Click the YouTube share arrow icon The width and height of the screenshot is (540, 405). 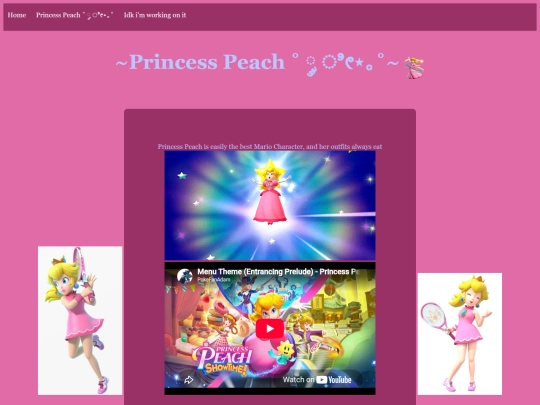188,380
